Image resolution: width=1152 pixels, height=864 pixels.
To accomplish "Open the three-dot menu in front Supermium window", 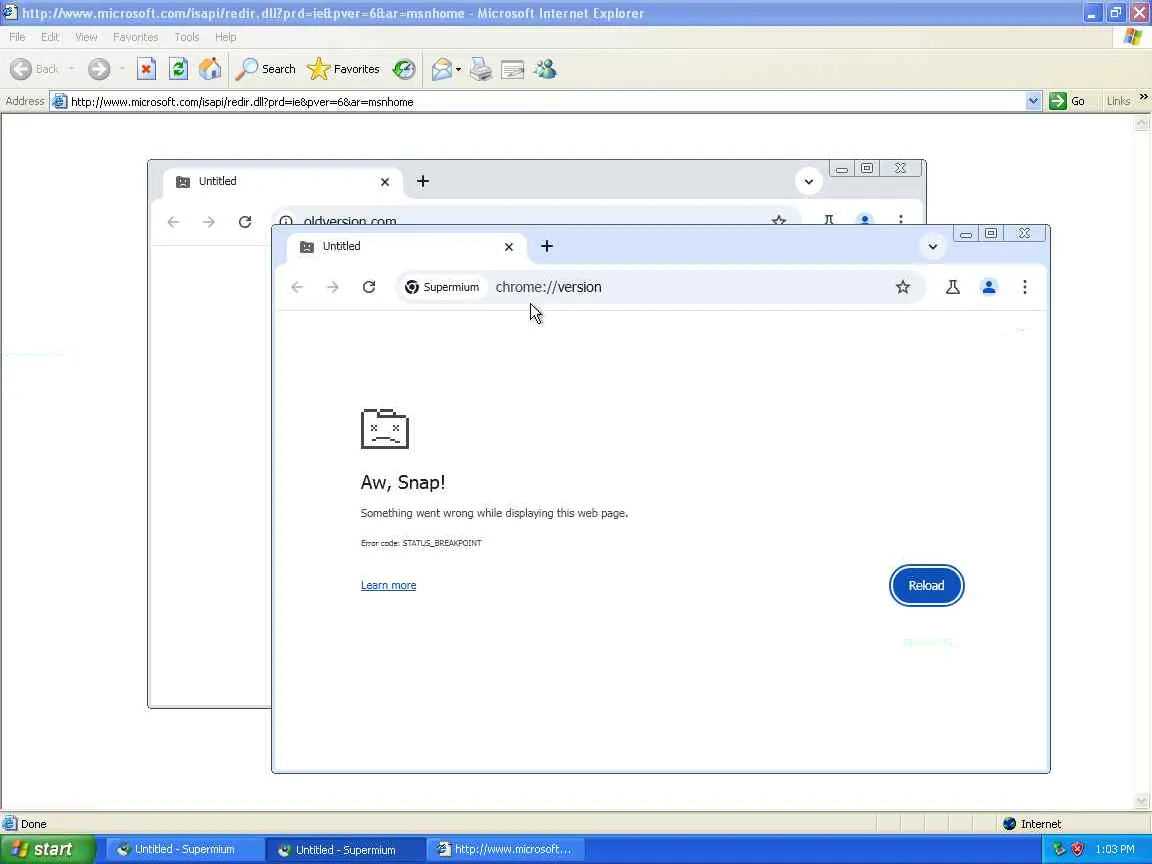I will 1025,287.
